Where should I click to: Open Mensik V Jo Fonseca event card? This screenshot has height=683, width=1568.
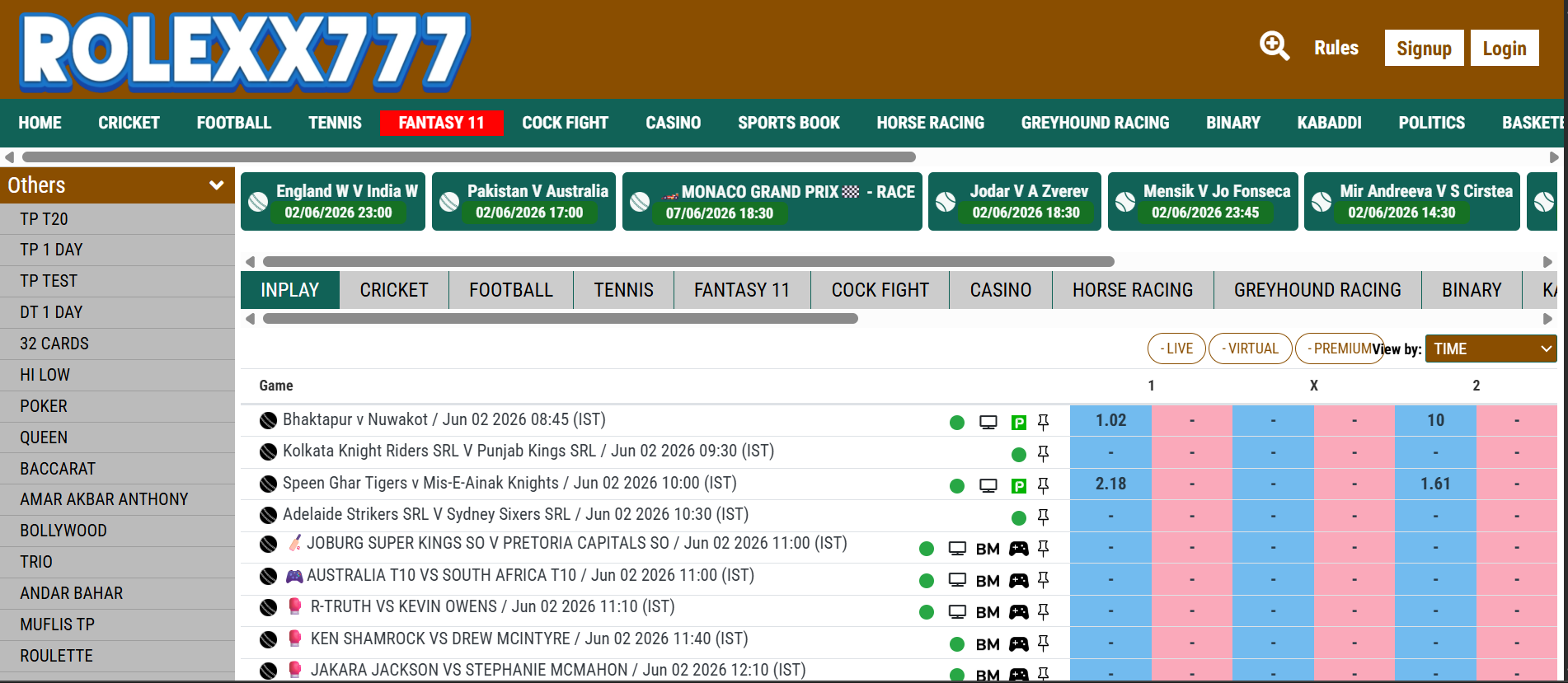1203,201
